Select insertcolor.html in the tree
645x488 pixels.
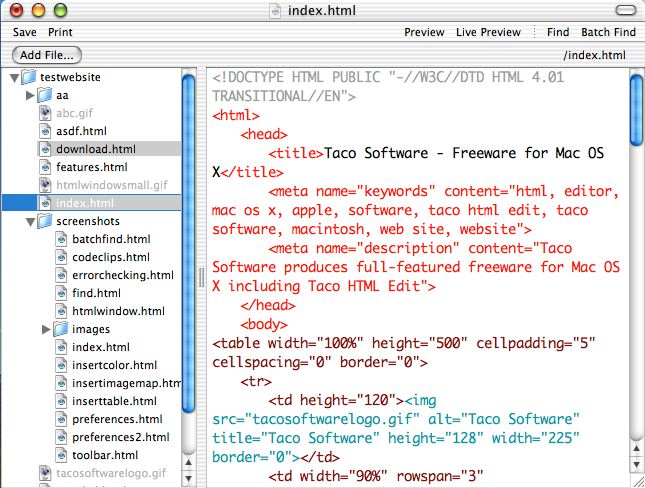[114, 365]
